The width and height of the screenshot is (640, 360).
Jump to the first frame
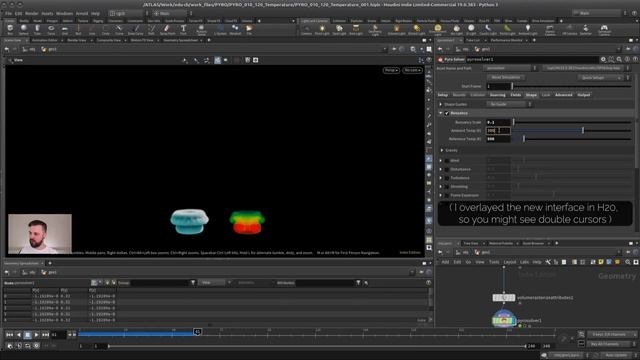[9, 335]
